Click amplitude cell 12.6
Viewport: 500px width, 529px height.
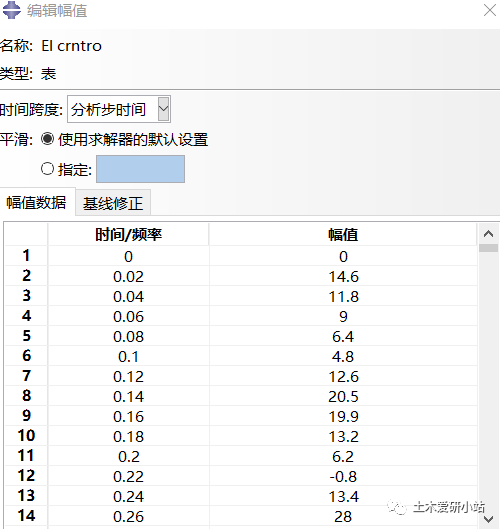coord(343,376)
